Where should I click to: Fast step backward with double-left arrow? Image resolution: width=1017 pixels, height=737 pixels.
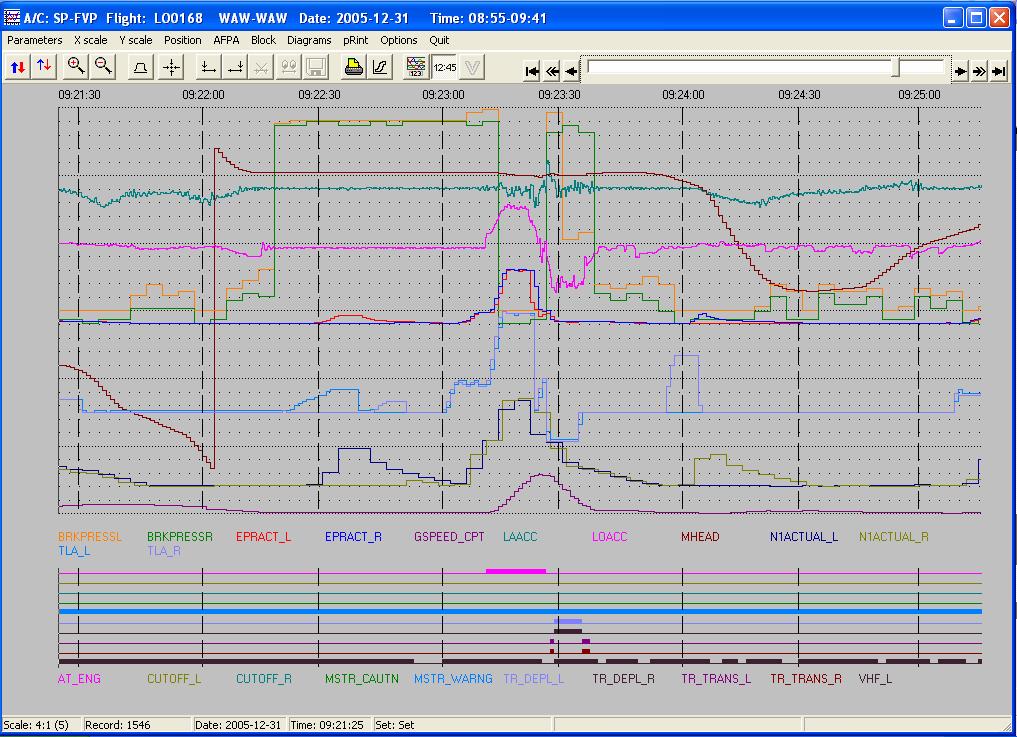(552, 71)
